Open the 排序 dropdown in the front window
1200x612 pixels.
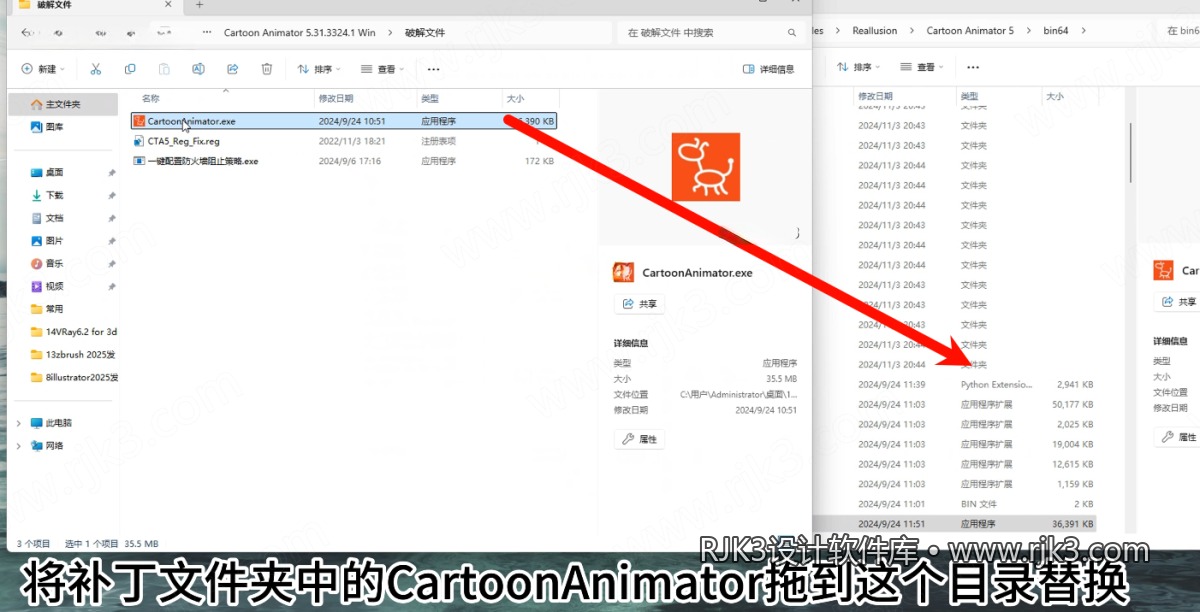point(318,69)
